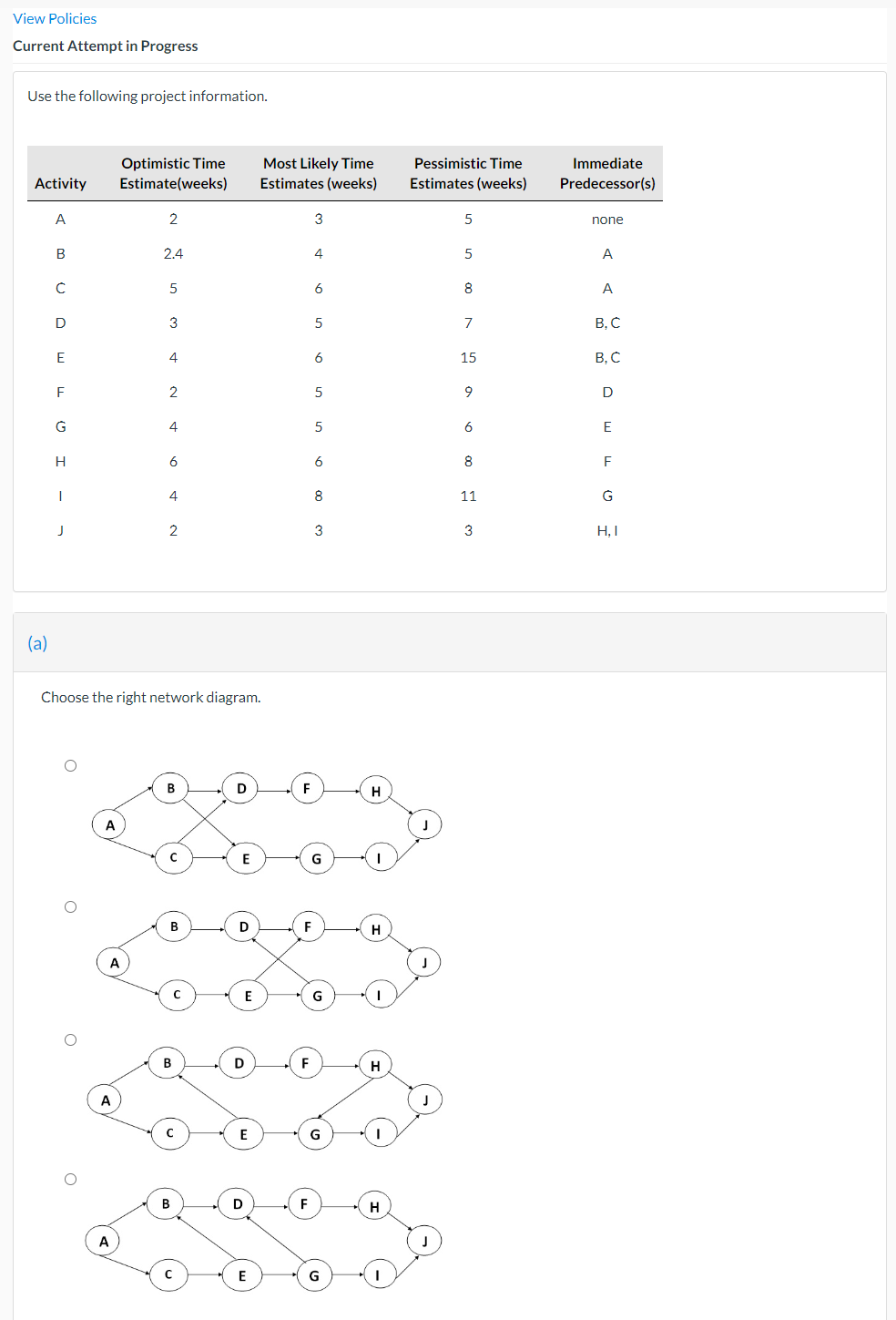This screenshot has width=896, height=1320.
Task: Click node B in the third diagram
Action: coord(168,1062)
